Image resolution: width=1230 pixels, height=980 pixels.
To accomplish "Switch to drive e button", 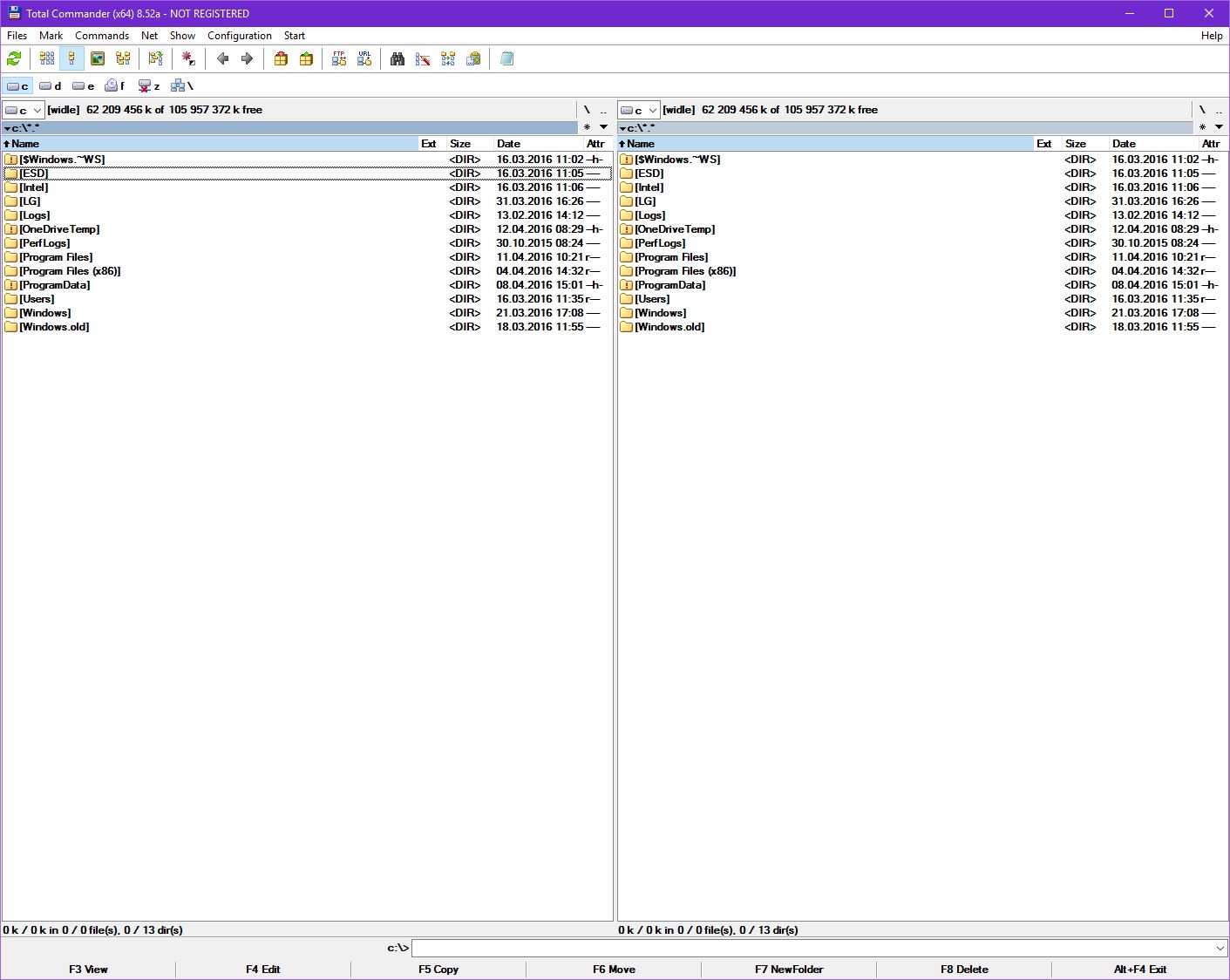I will tap(84, 85).
